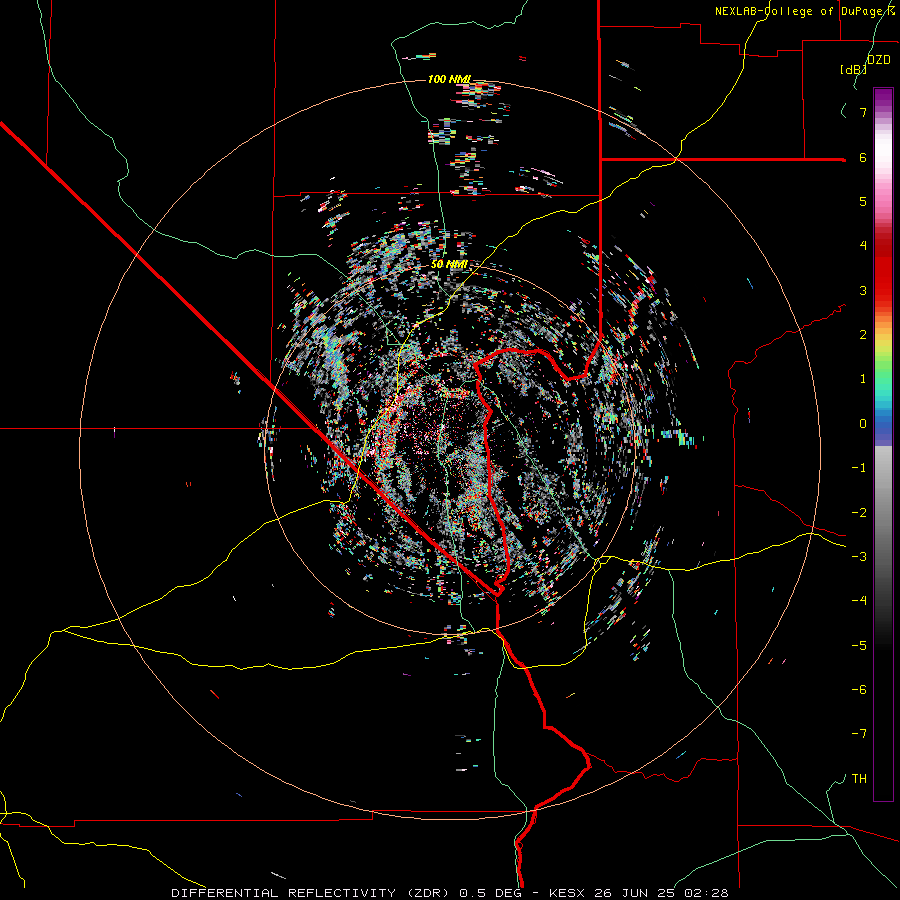This screenshot has width=900, height=900.
Task: Click the 'DIFFERENTIAL REFLECTIVITY (ZDR)' title text
Action: click(312, 893)
